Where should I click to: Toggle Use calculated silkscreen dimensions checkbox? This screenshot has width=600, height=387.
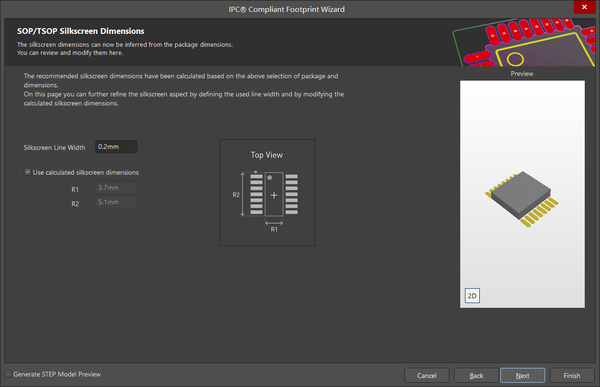(x=28, y=172)
